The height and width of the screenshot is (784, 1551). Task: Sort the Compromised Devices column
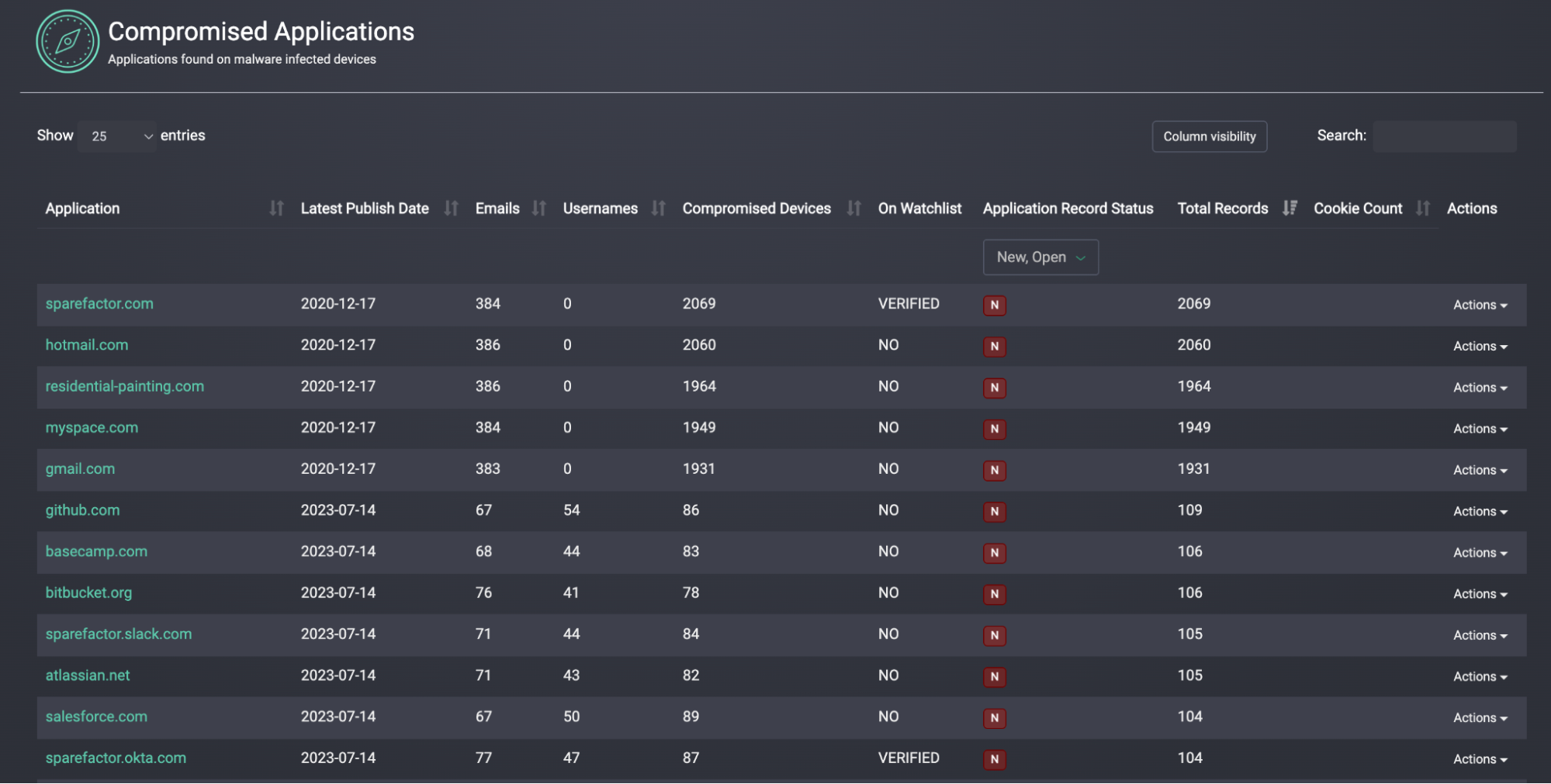[x=853, y=208]
